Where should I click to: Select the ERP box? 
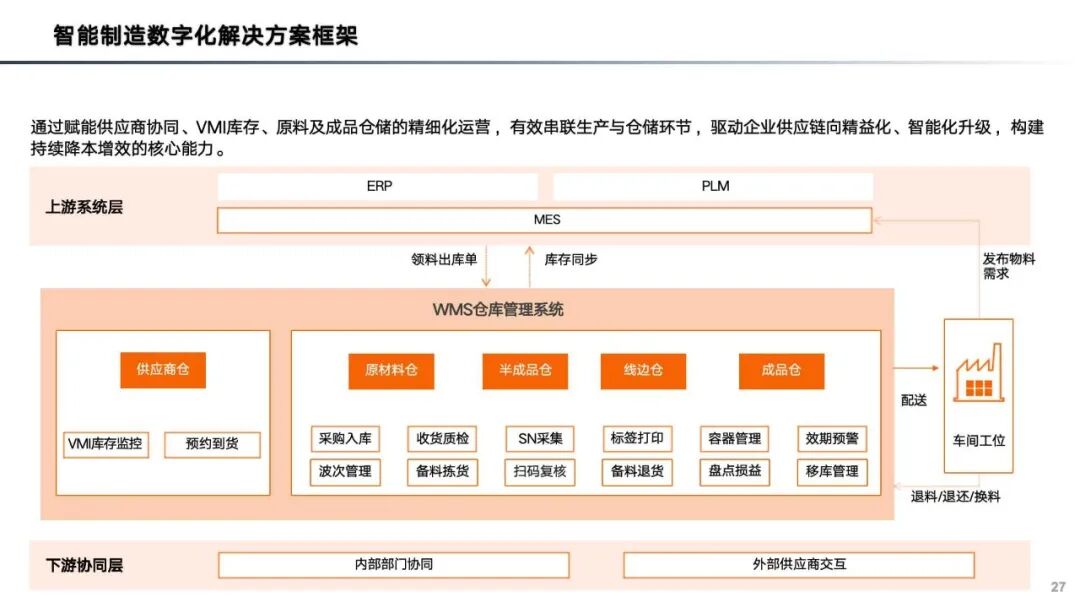[x=377, y=187]
